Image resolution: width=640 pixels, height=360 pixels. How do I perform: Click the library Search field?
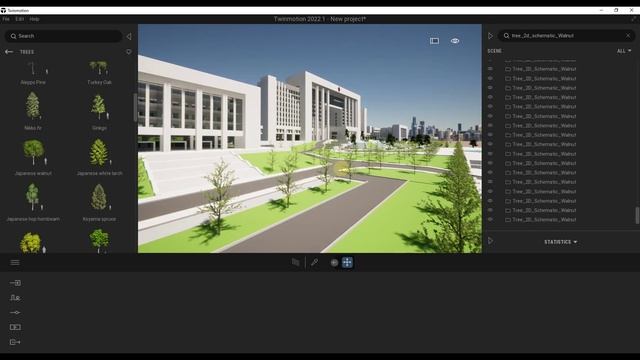point(64,36)
